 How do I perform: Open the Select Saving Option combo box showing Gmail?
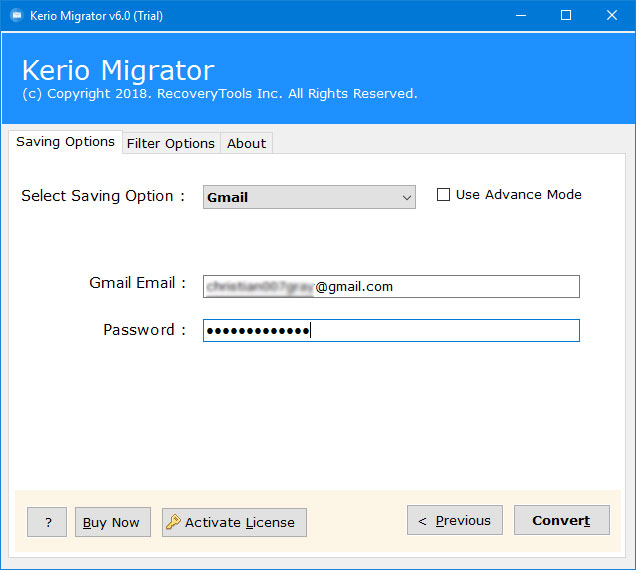[300, 197]
